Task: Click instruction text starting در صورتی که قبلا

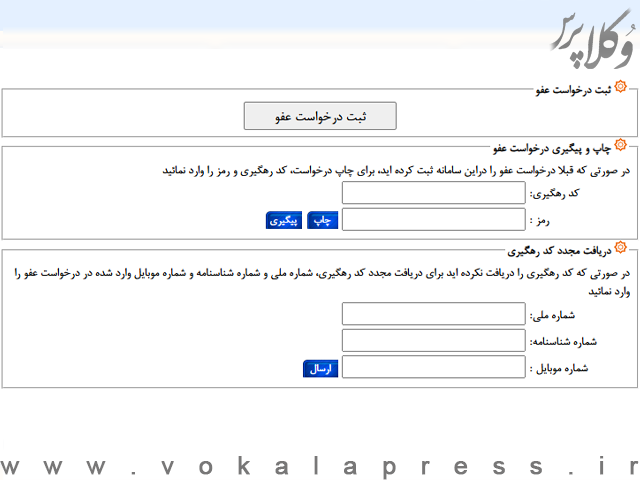Action: [x=396, y=171]
